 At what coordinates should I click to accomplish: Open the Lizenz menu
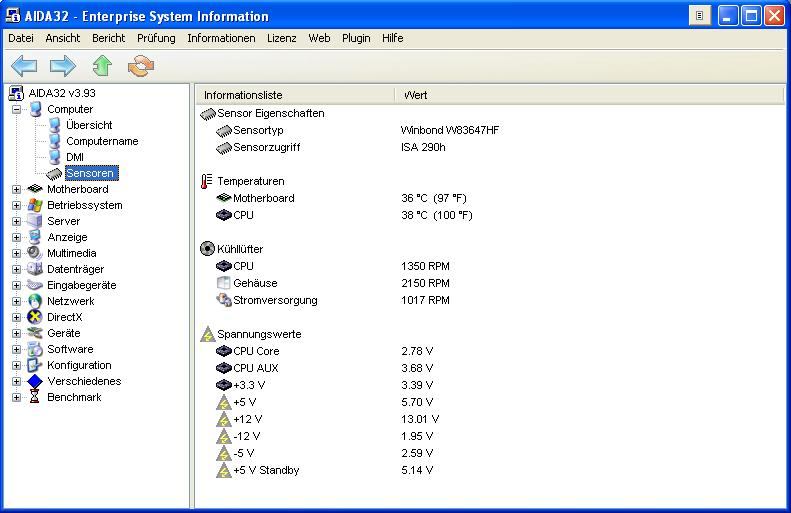click(x=281, y=38)
